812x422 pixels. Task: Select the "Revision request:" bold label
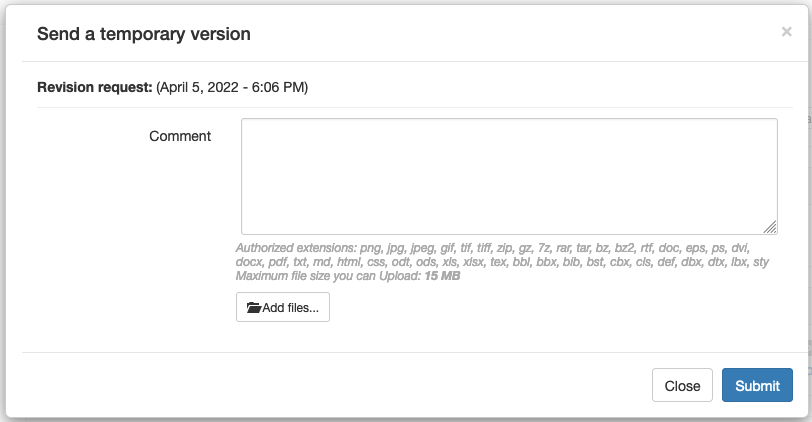[x=95, y=87]
